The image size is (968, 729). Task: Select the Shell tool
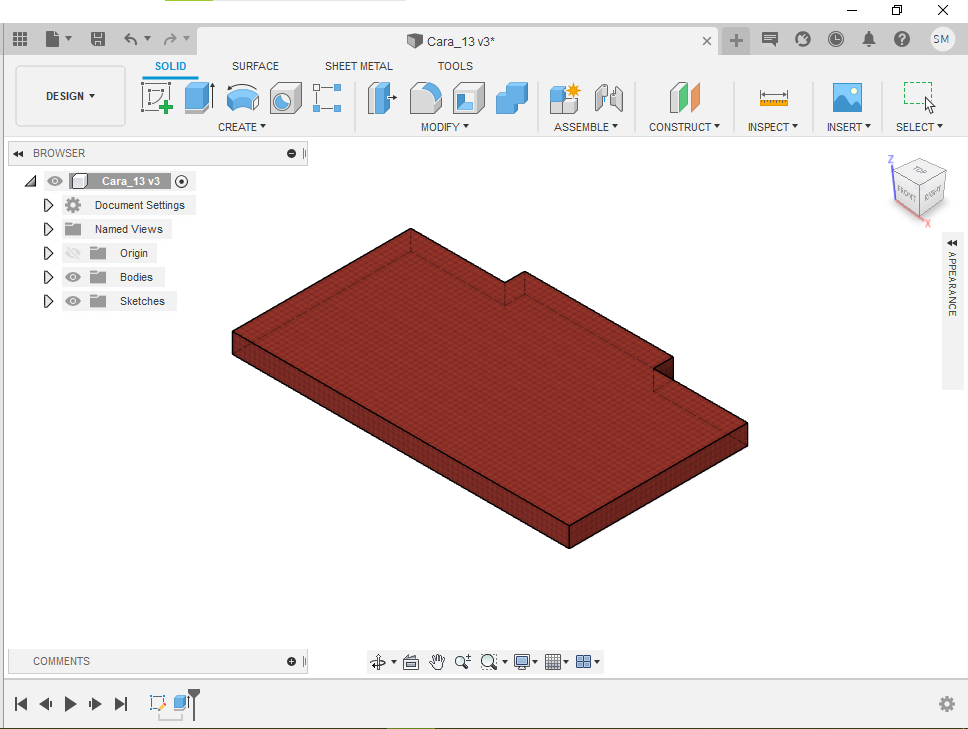[469, 98]
